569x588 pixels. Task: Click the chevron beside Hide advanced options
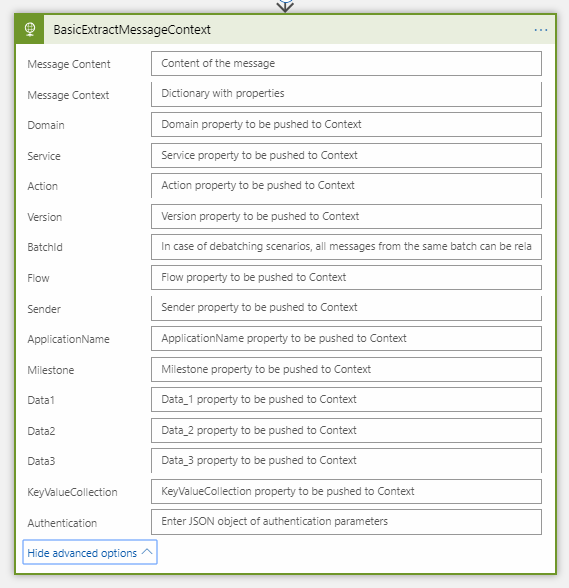147,552
